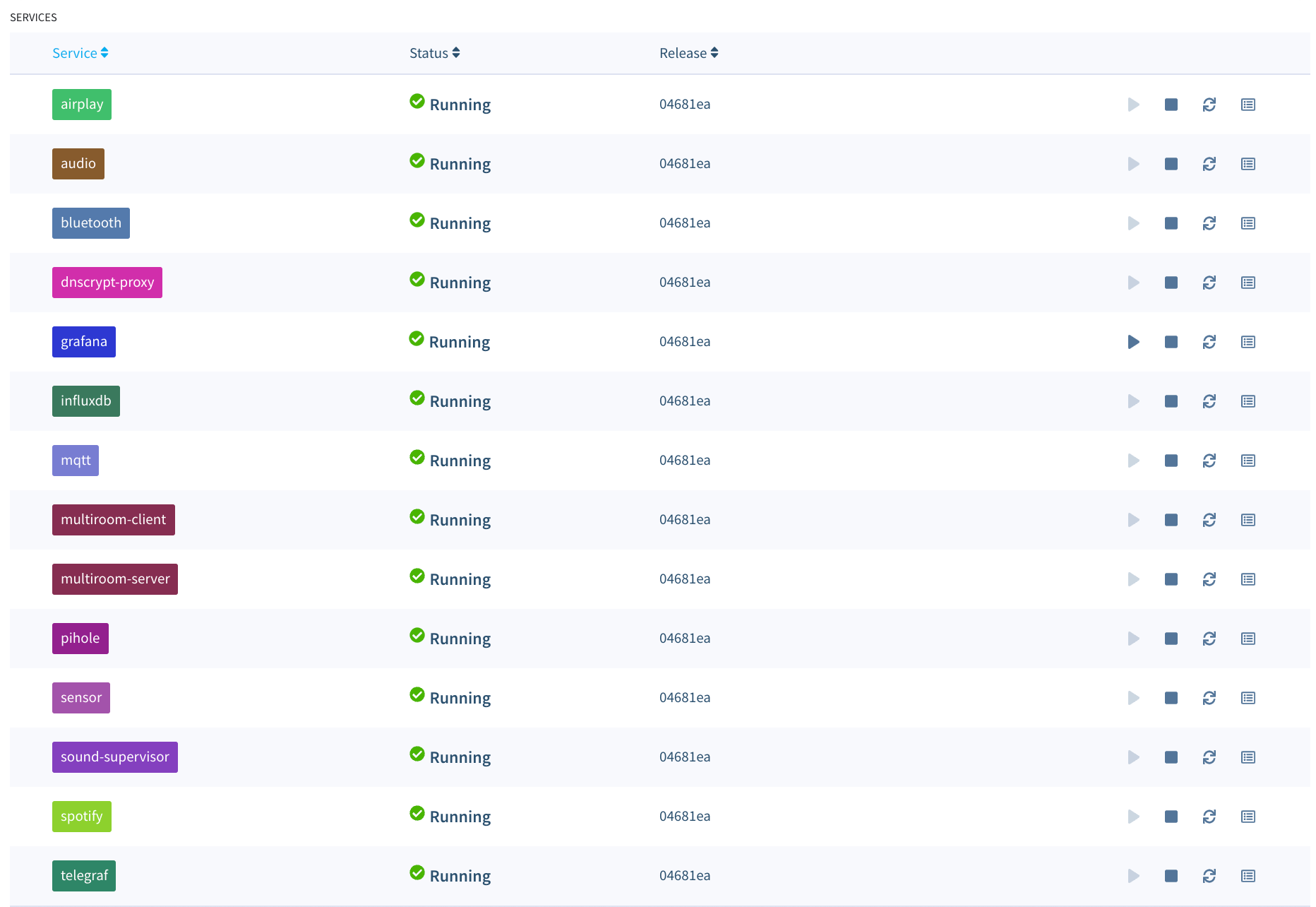Select the purple pihole service label
The width and height of the screenshot is (1316, 907).
click(80, 639)
